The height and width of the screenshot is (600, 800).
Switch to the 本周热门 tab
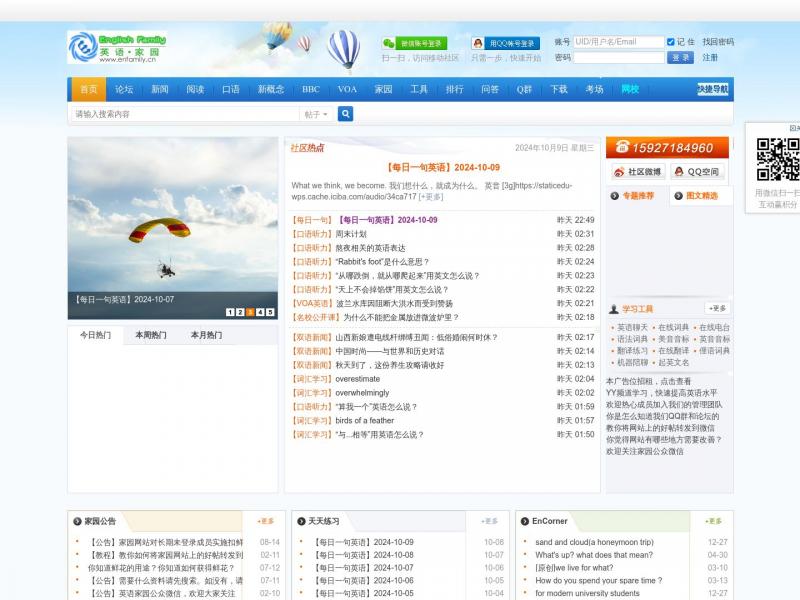coord(151,335)
